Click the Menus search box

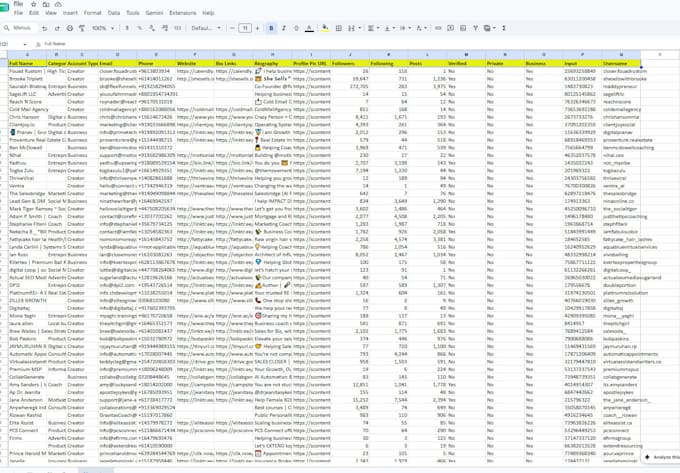[18, 28]
